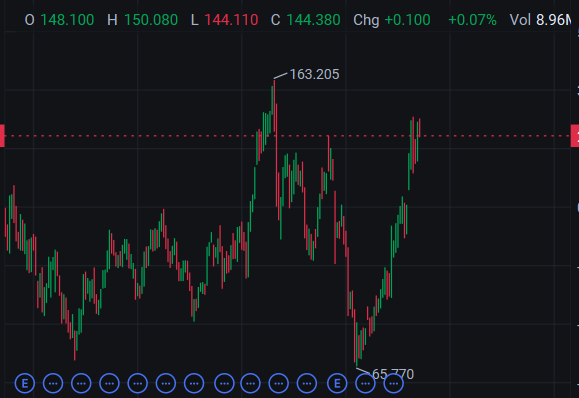Click the 65.770 low price label
This screenshot has height=398, width=579.
pyautogui.click(x=393, y=374)
